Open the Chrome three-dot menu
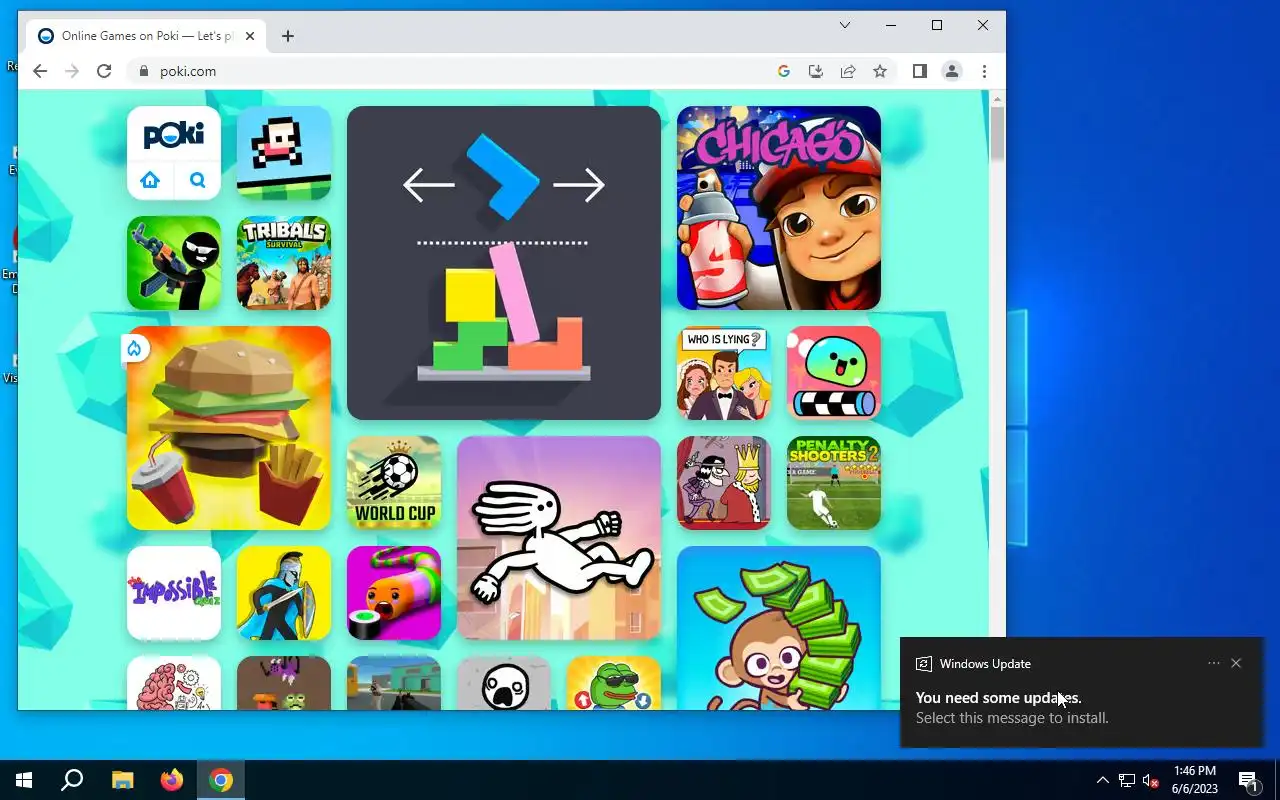1280x800 pixels. [x=984, y=71]
